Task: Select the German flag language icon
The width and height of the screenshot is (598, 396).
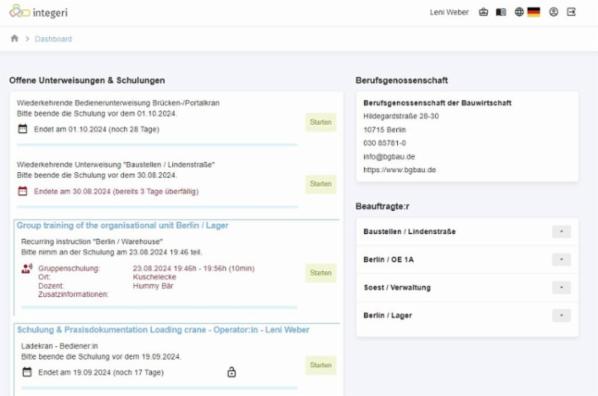Action: pos(534,12)
